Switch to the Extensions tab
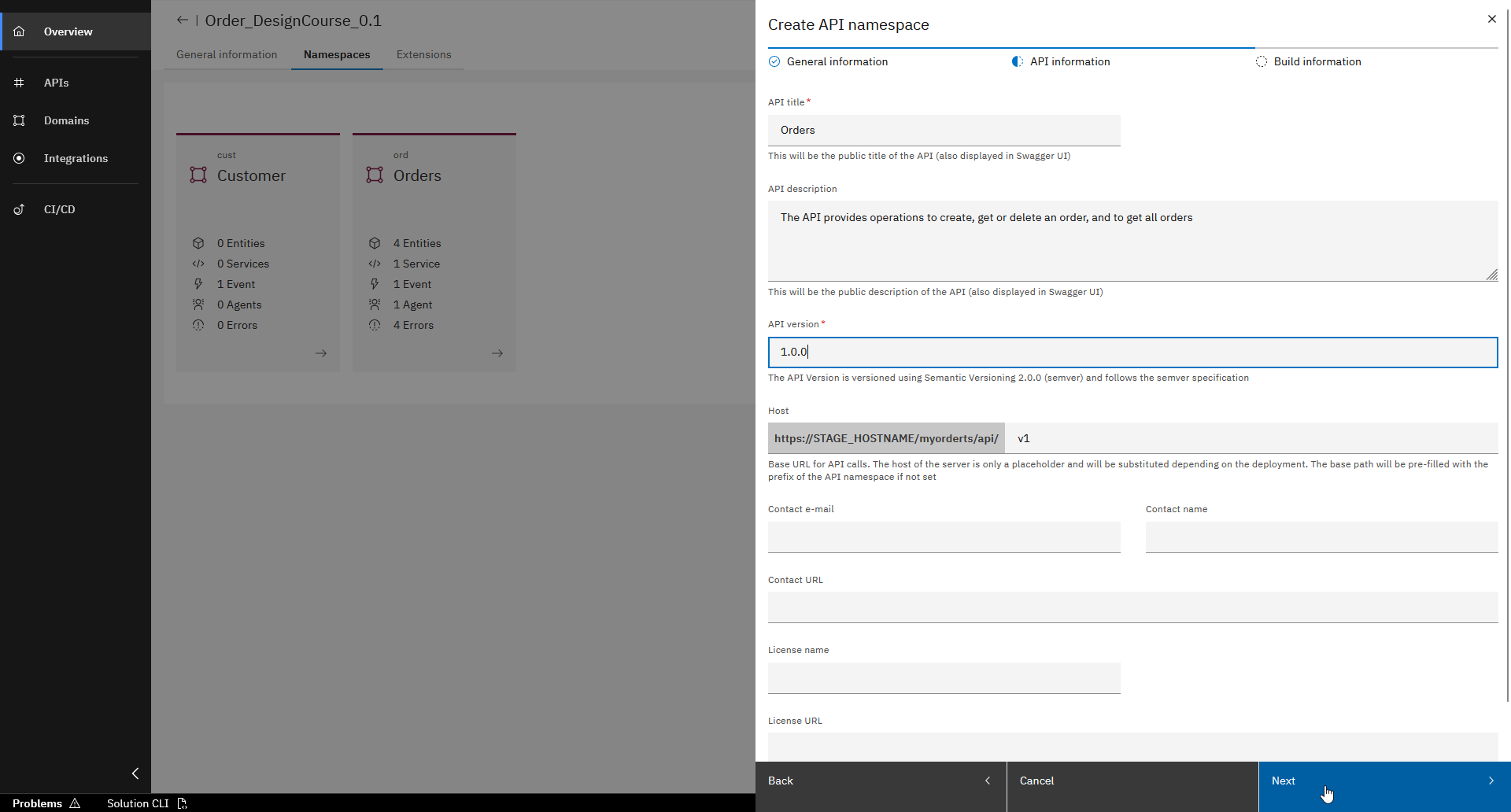 pos(423,54)
